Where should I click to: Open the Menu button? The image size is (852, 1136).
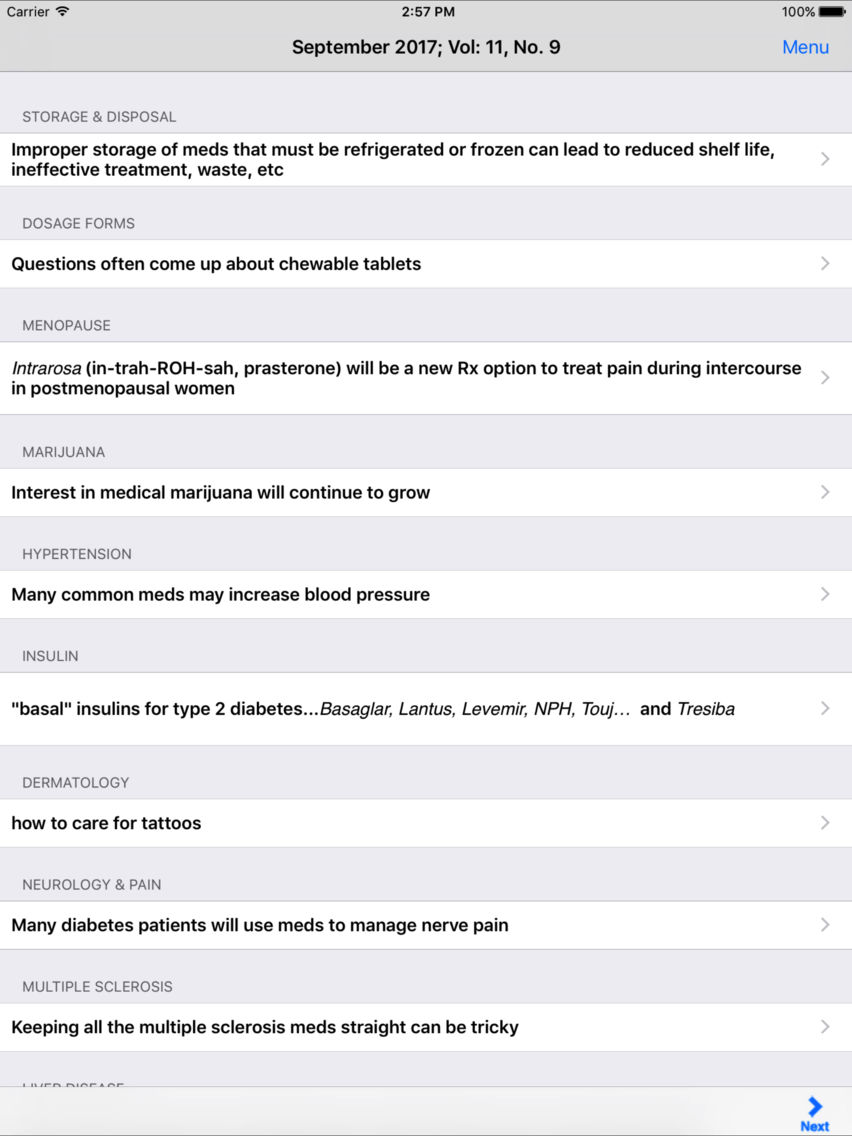point(805,47)
